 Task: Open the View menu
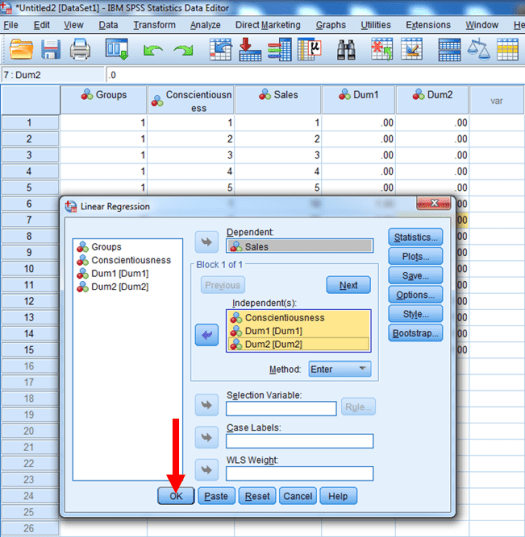pos(73,25)
